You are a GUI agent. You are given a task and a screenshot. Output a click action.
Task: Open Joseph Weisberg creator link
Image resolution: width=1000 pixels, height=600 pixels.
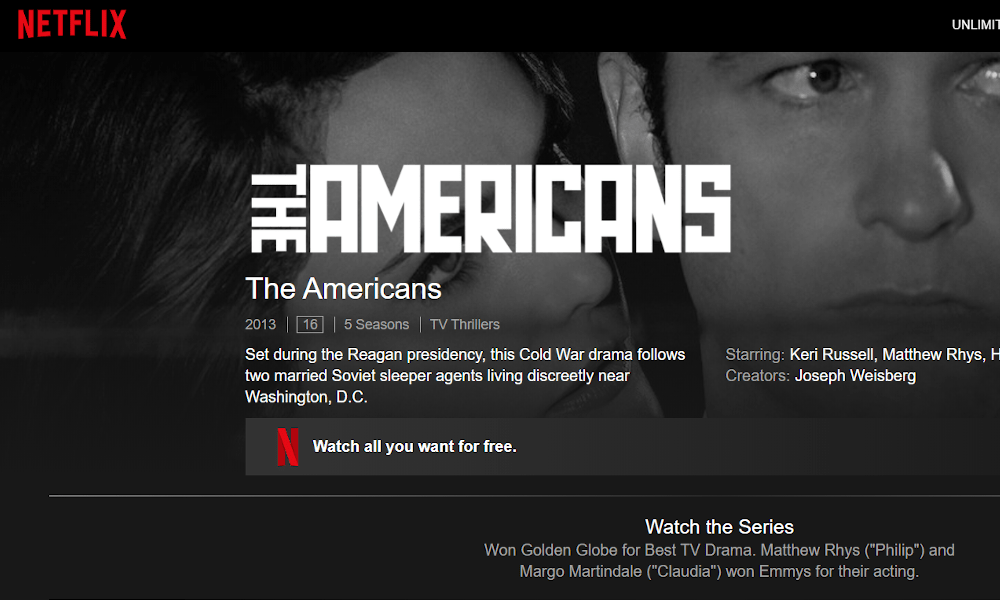tap(855, 376)
